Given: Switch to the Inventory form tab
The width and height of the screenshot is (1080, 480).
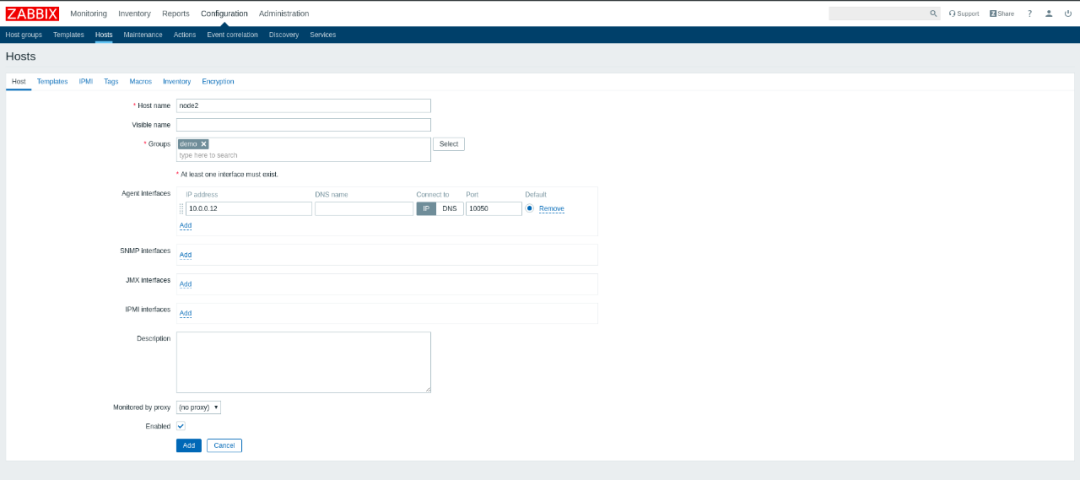Looking at the screenshot, I should [x=177, y=81].
